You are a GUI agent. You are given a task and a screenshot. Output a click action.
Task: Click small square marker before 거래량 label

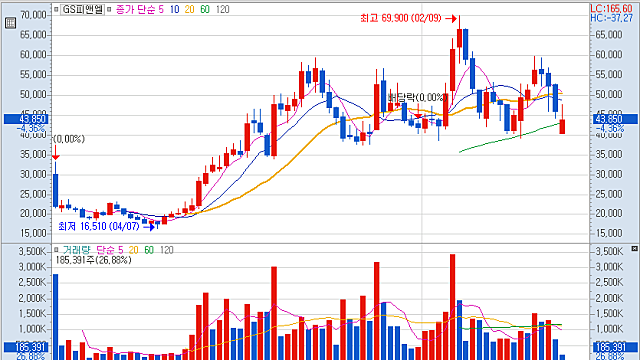pyautogui.click(x=56, y=249)
